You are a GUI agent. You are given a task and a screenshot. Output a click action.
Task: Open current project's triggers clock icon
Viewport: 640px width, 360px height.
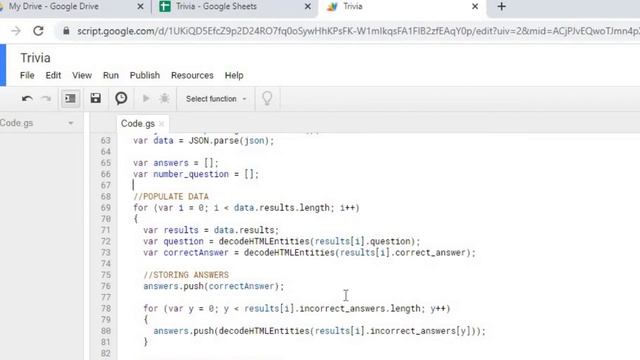[121, 98]
